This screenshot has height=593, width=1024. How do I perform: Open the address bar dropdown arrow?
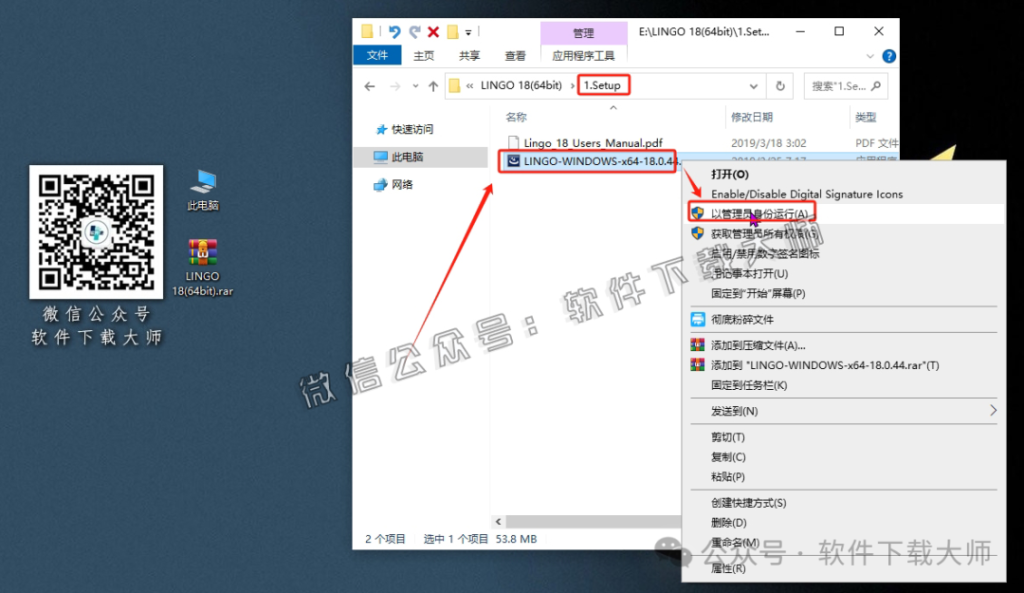pyautogui.click(x=755, y=85)
